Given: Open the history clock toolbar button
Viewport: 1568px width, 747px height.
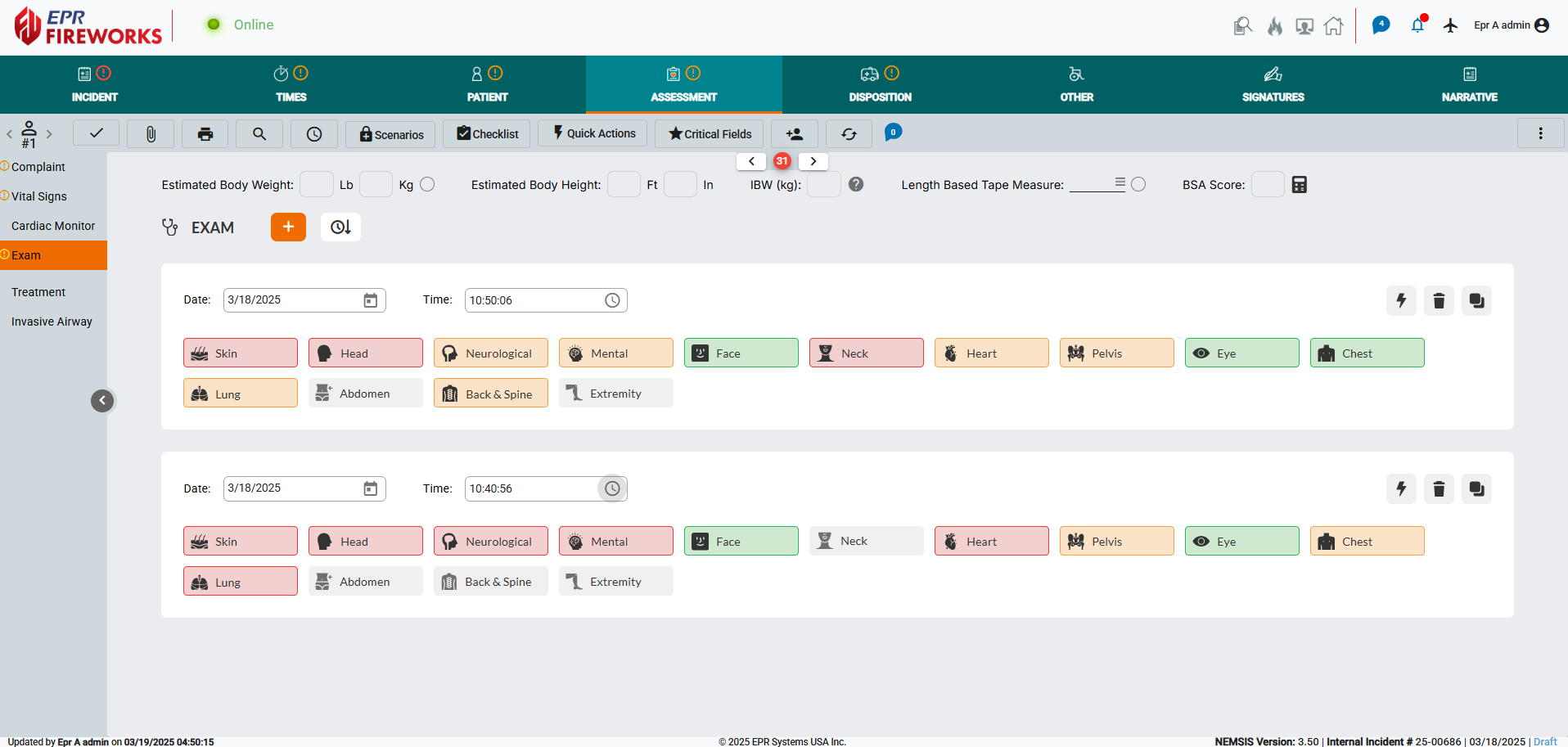Looking at the screenshot, I should pos(314,133).
